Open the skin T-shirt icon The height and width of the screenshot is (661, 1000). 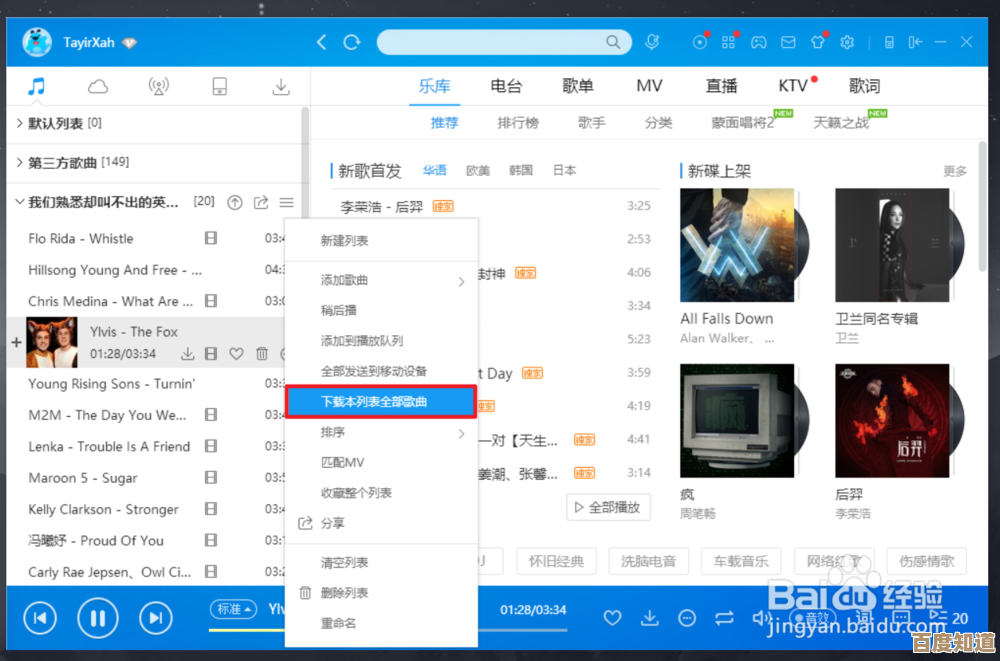tap(817, 42)
